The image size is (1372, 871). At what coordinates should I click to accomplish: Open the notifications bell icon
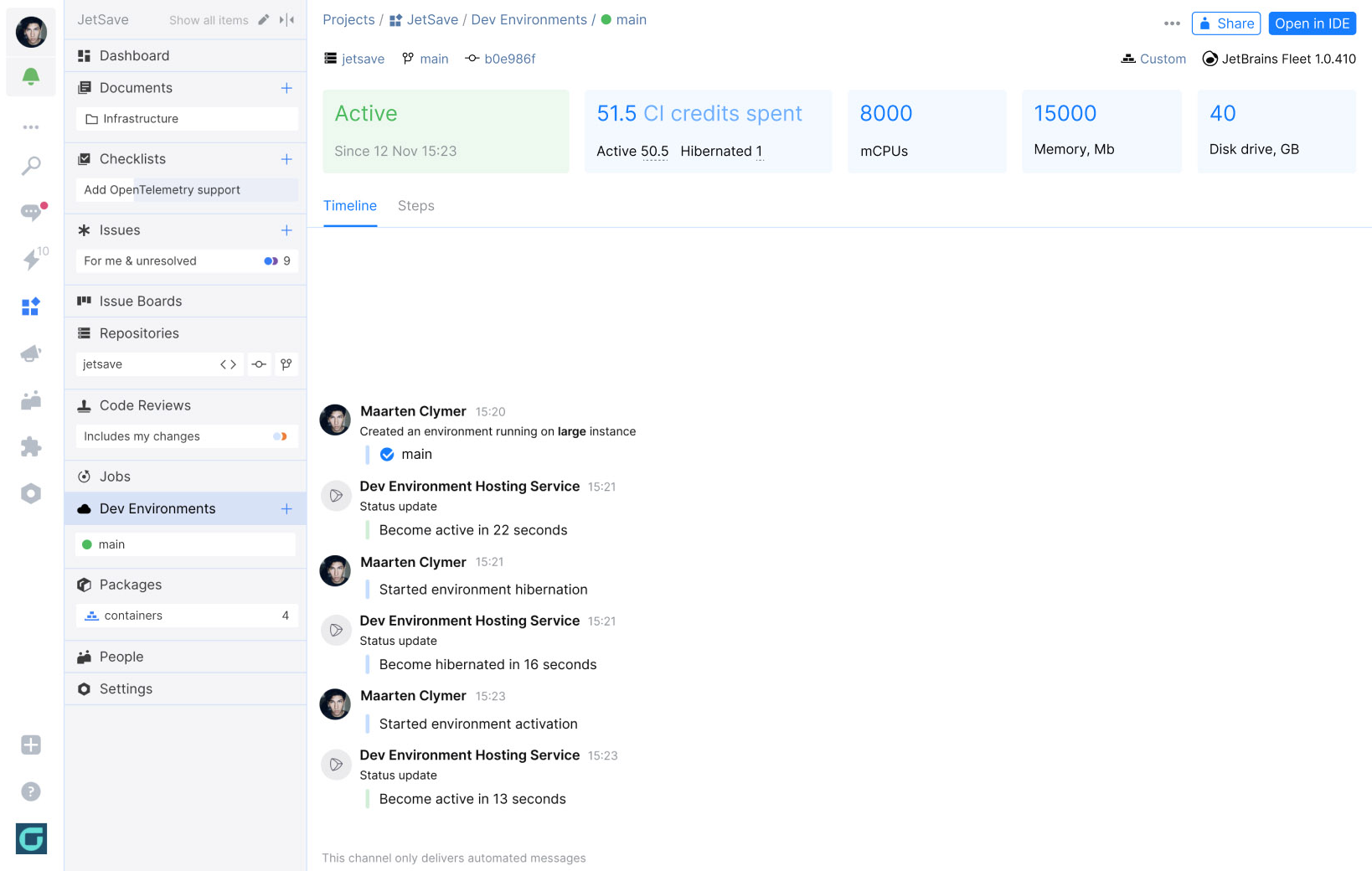(31, 77)
